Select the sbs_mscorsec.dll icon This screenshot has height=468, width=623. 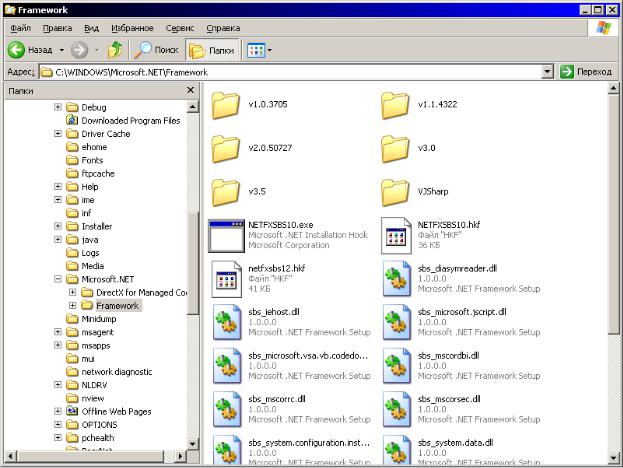point(396,410)
